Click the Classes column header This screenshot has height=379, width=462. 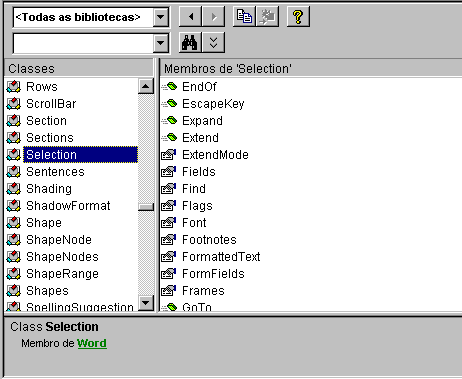coord(79,68)
